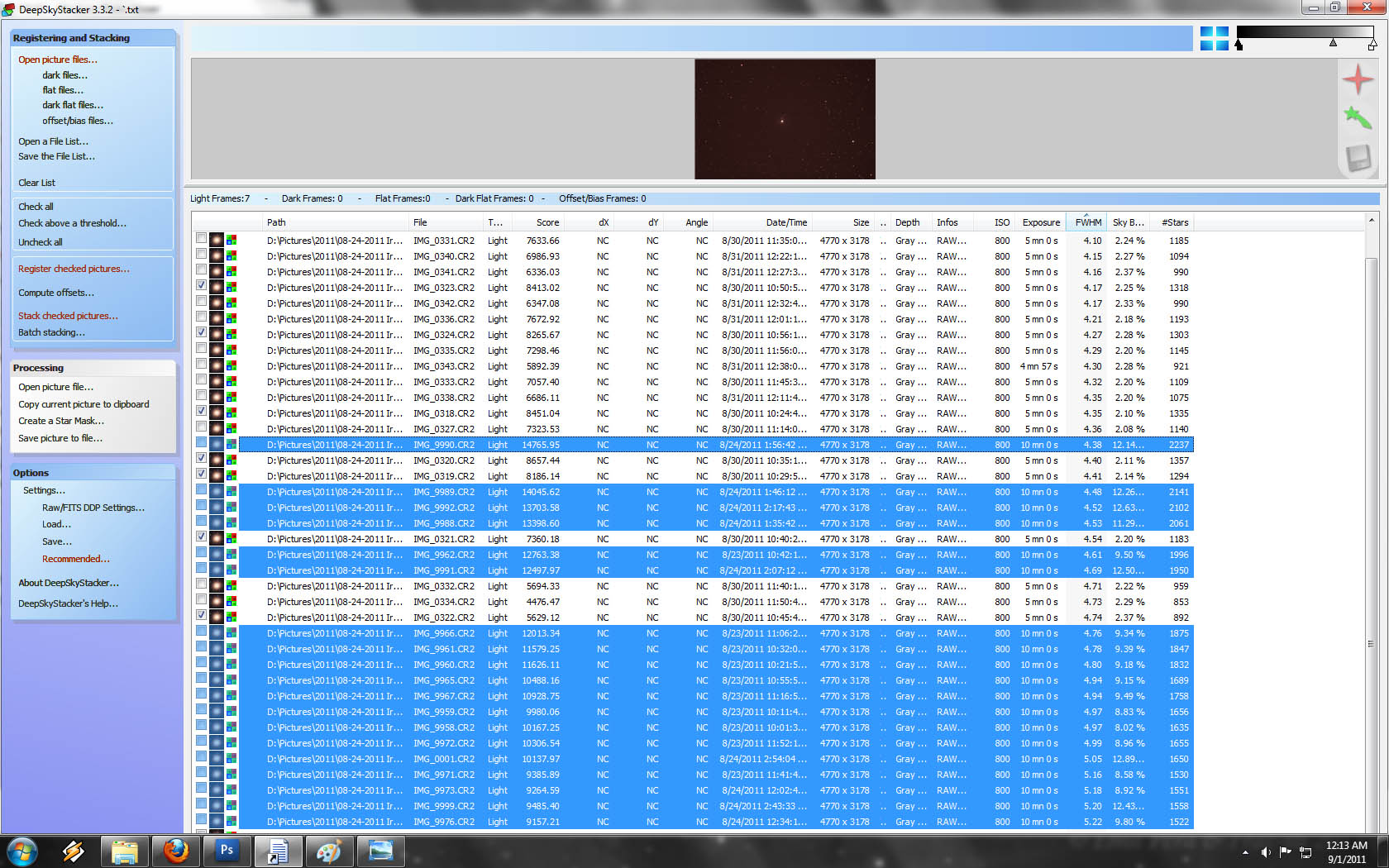Open the Paint palette icon in taskbar
The width and height of the screenshot is (1389, 868).
(x=329, y=851)
